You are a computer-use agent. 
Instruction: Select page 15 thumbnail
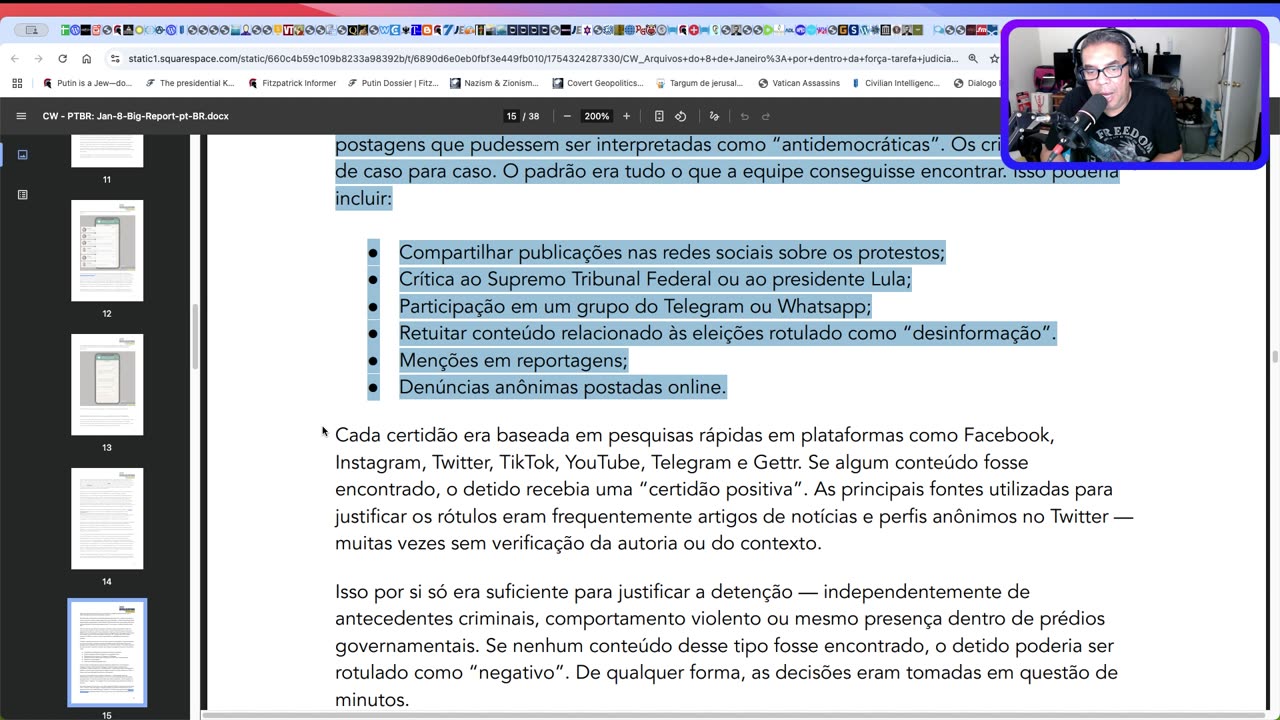tap(107, 652)
